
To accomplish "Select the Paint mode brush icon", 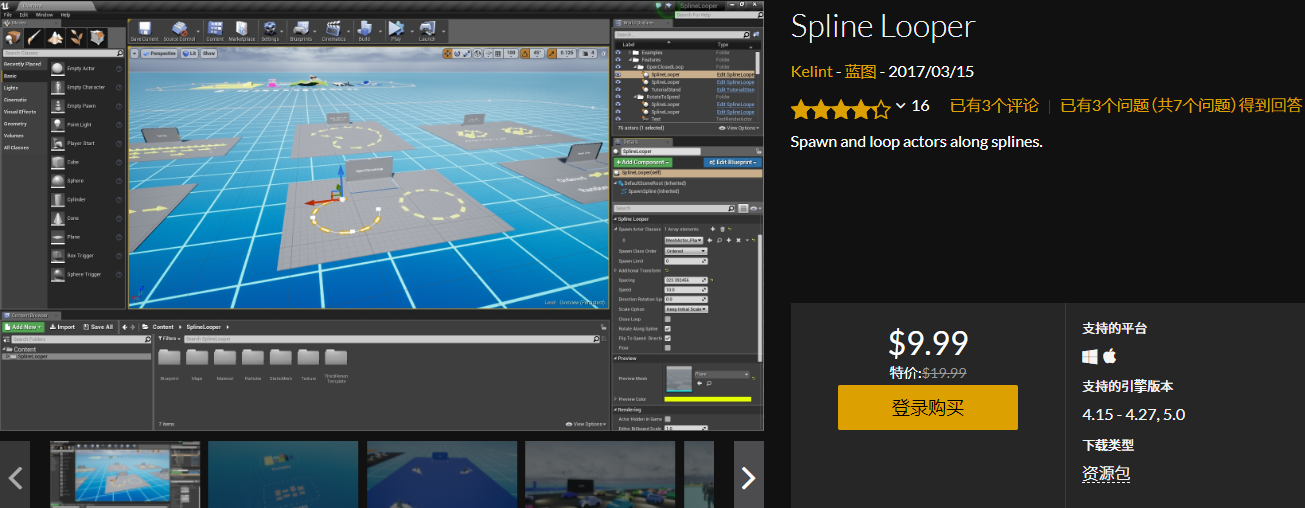I will 34,37.
